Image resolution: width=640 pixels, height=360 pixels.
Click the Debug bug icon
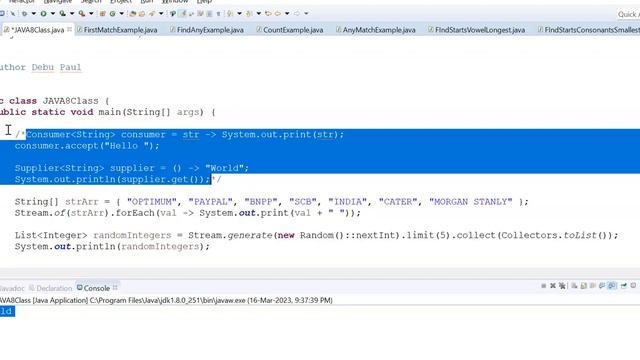pos(24,14)
